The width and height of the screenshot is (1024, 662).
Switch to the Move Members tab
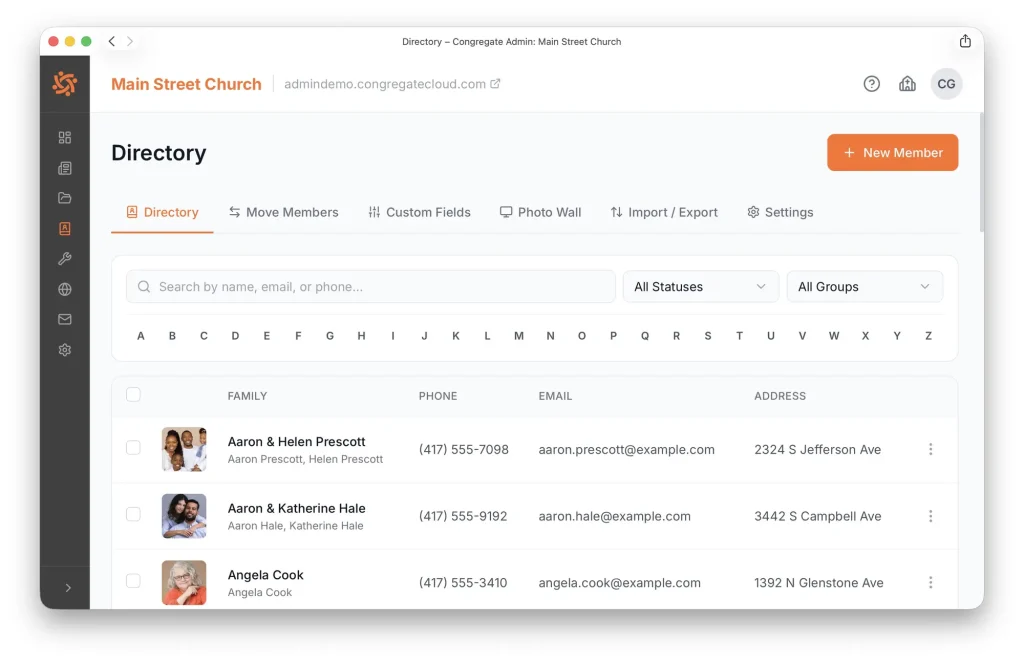click(283, 212)
